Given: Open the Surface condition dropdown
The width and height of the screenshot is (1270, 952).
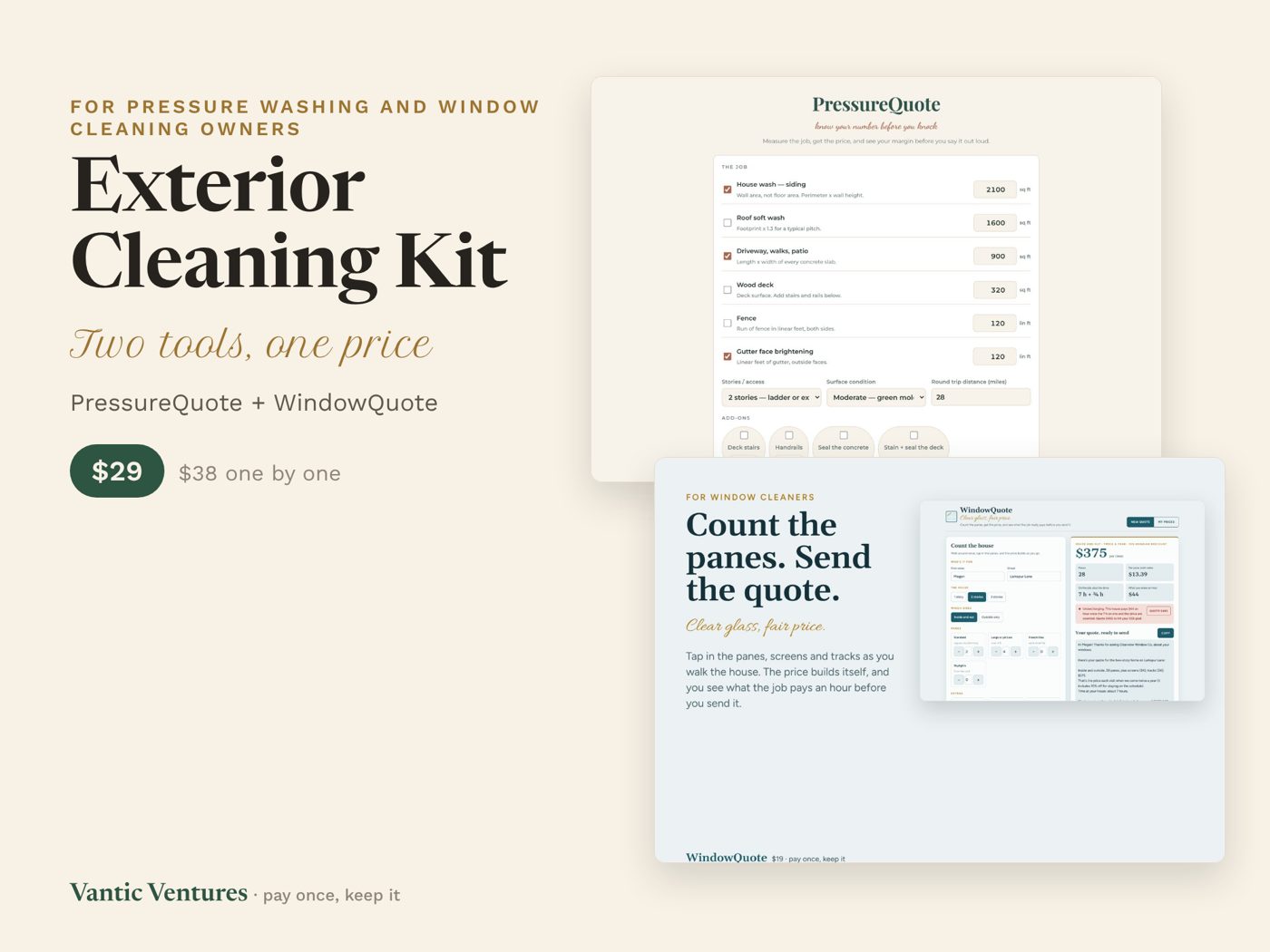Looking at the screenshot, I should [876, 397].
